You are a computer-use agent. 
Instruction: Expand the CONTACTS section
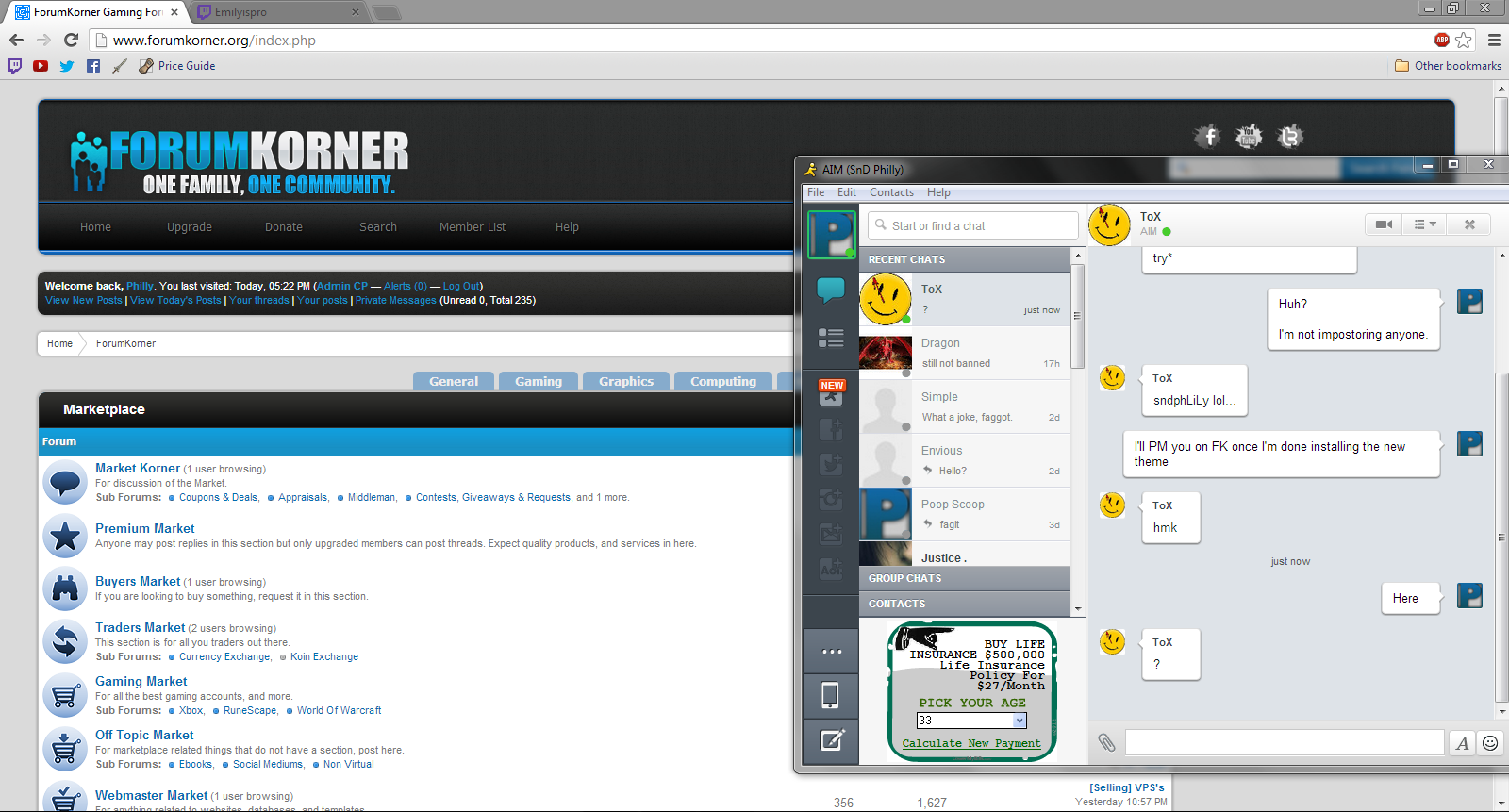pos(964,604)
